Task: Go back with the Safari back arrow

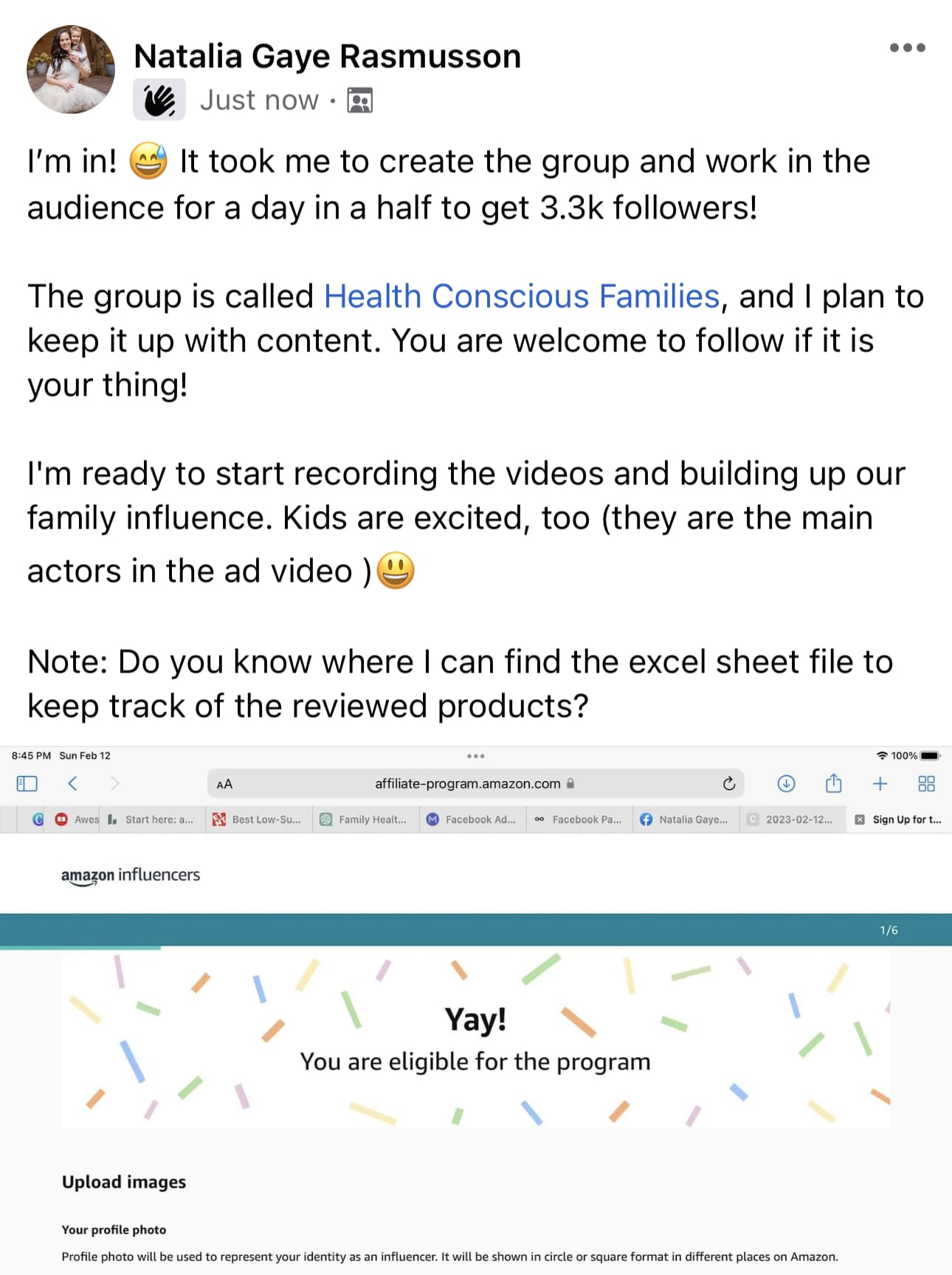Action: 72,783
